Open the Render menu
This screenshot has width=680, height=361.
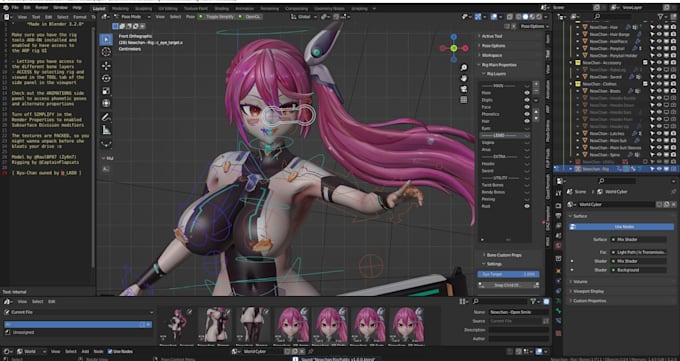click(42, 8)
